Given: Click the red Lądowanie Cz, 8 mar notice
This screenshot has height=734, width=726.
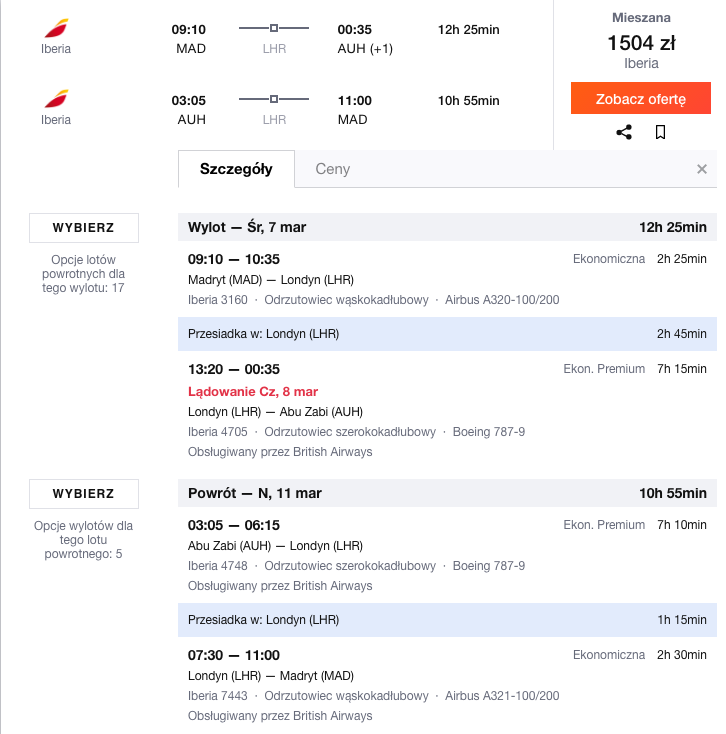Looking at the screenshot, I should 253,391.
